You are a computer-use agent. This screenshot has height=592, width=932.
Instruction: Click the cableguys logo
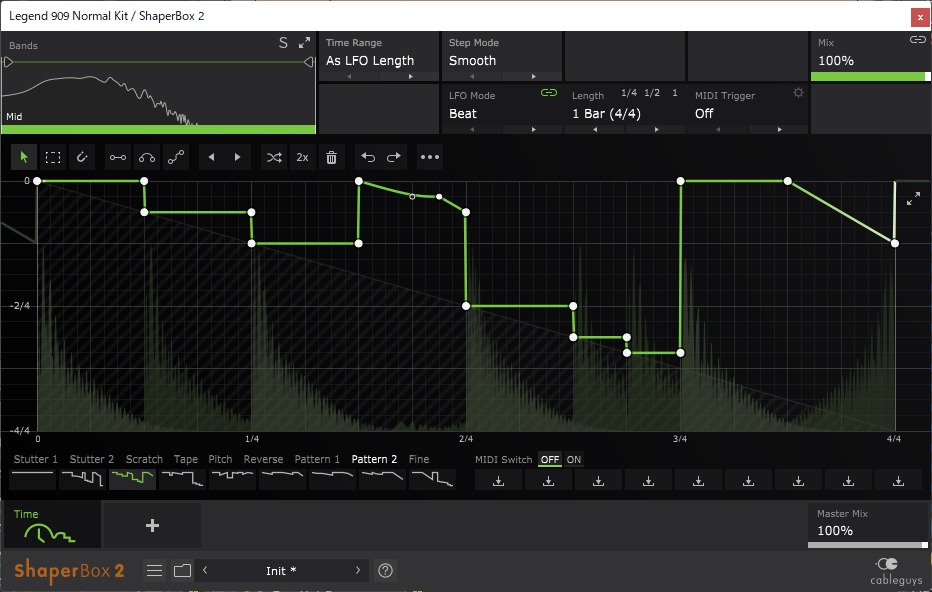point(896,571)
